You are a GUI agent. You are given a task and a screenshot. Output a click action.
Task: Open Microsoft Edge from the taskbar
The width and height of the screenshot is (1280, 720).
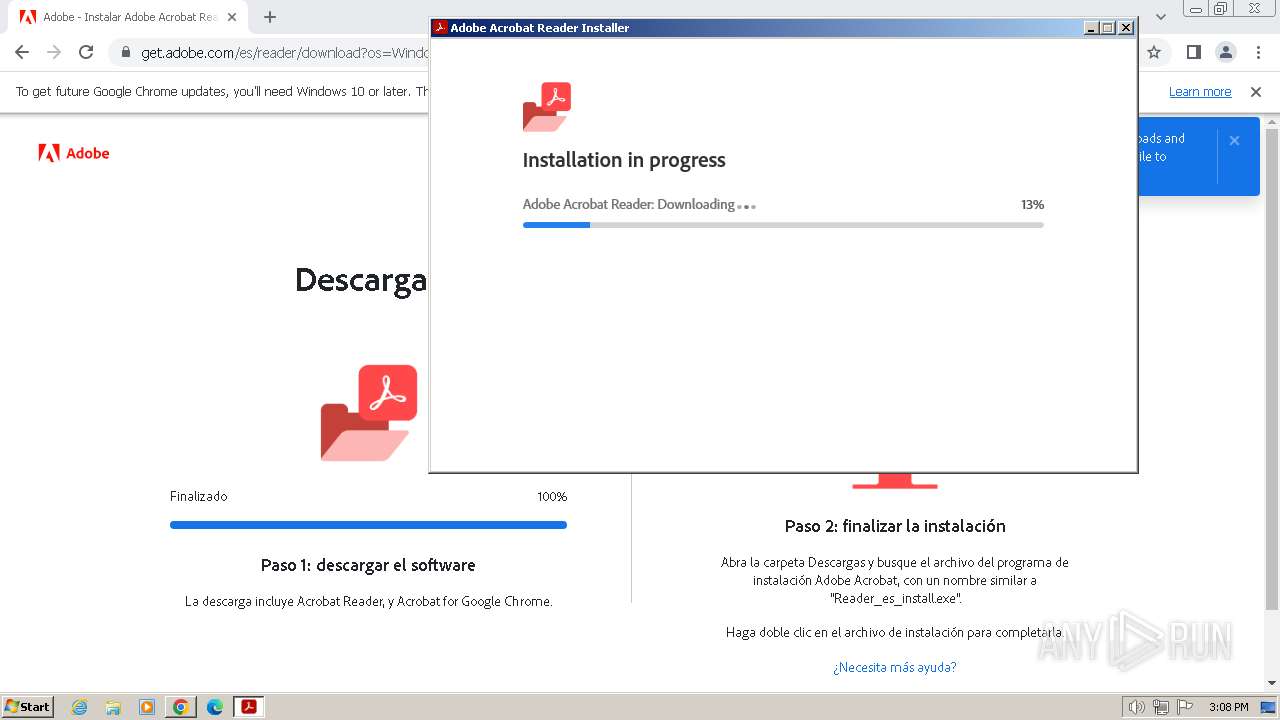(214, 707)
